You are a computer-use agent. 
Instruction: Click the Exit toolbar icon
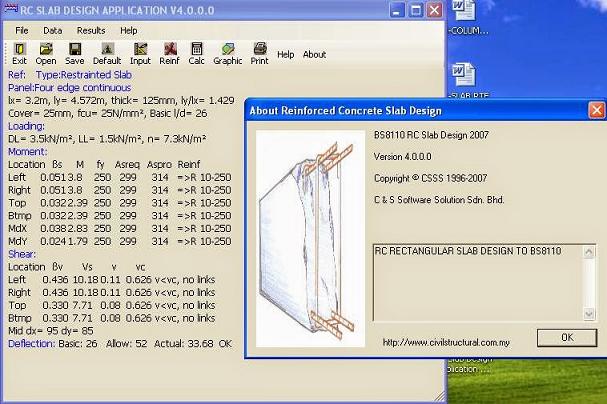pyautogui.click(x=19, y=53)
